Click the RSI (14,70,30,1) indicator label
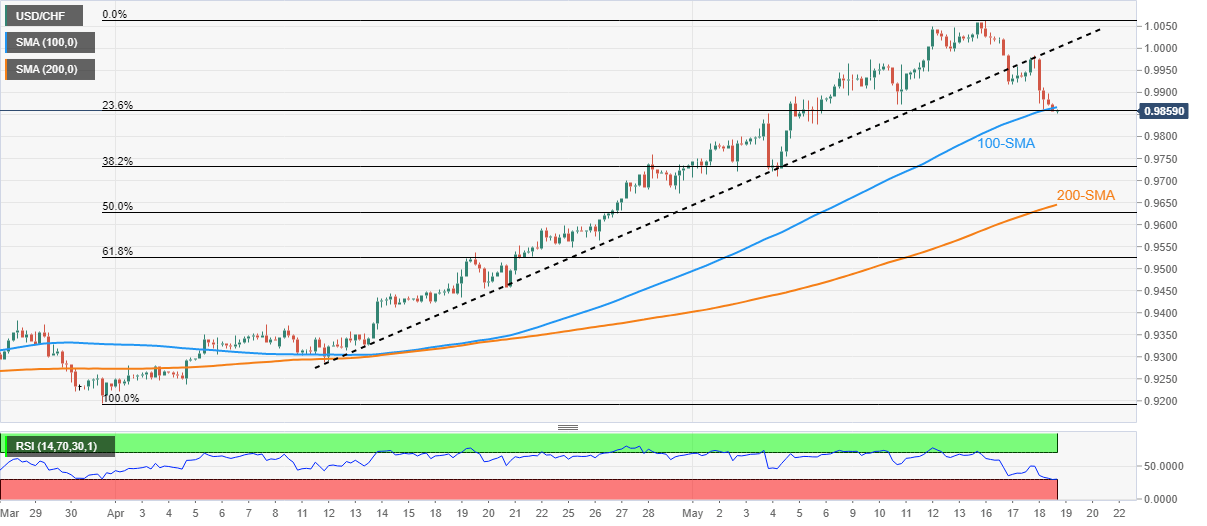 (59, 444)
